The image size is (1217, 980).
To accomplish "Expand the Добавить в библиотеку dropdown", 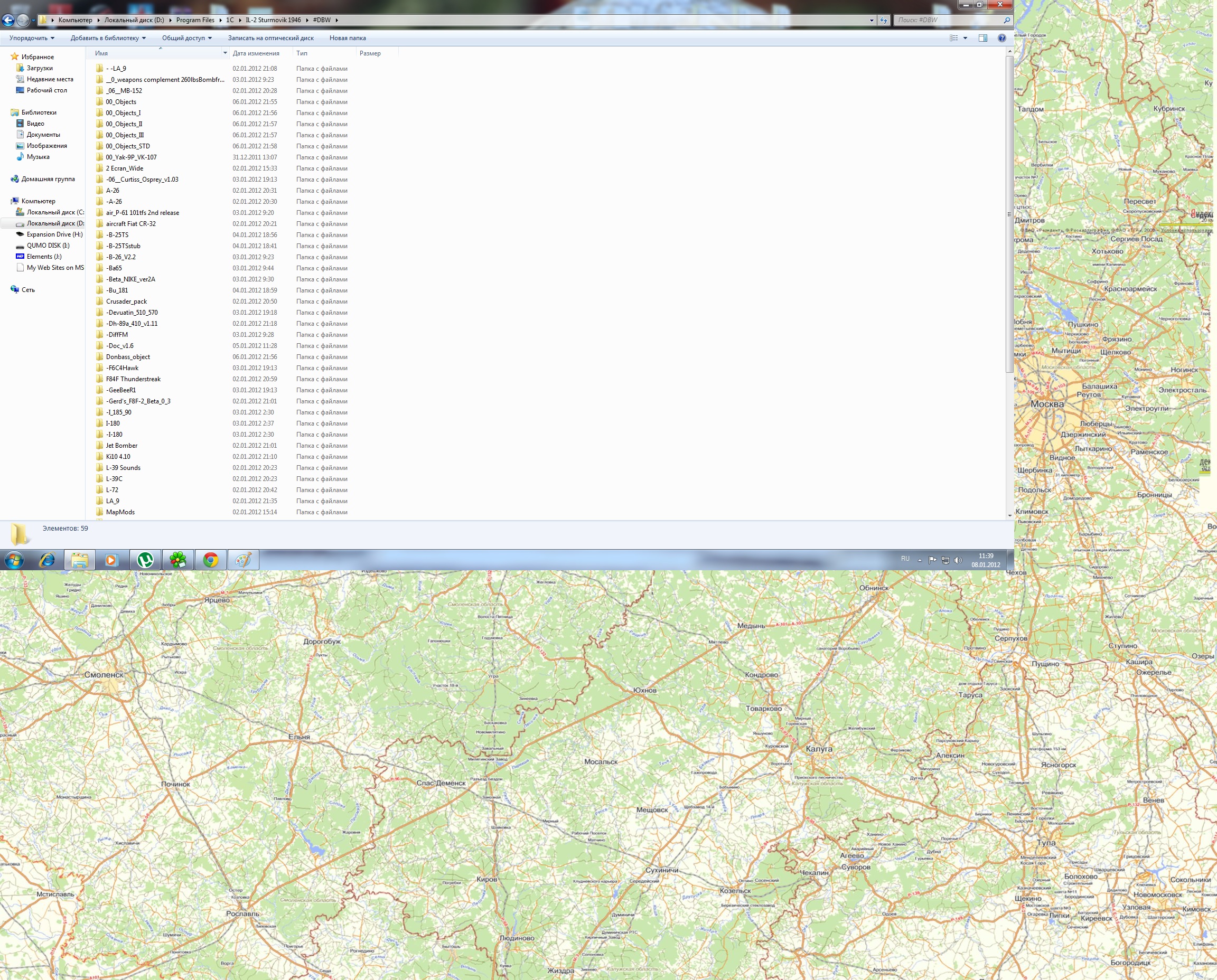I will coord(108,38).
